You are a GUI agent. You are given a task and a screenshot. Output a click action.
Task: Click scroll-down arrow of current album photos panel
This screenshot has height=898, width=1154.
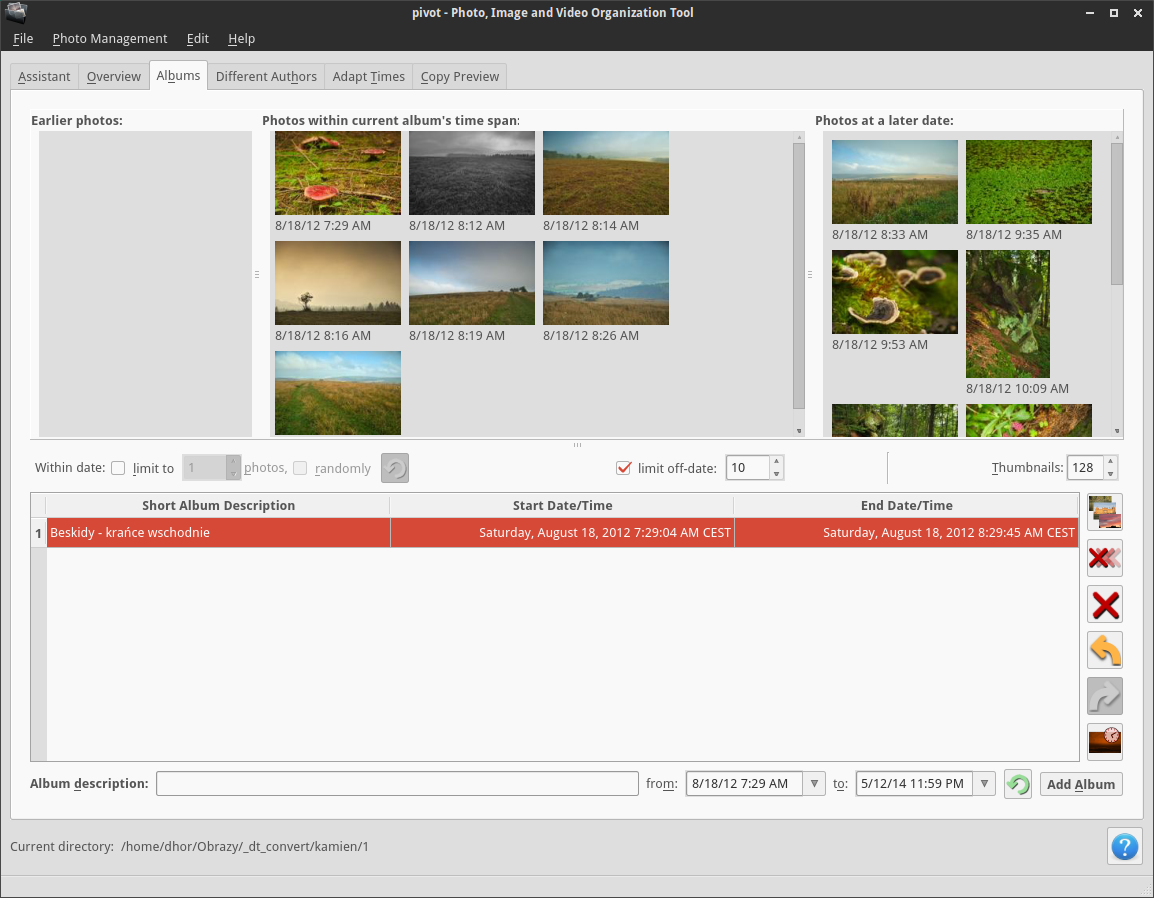click(x=799, y=431)
